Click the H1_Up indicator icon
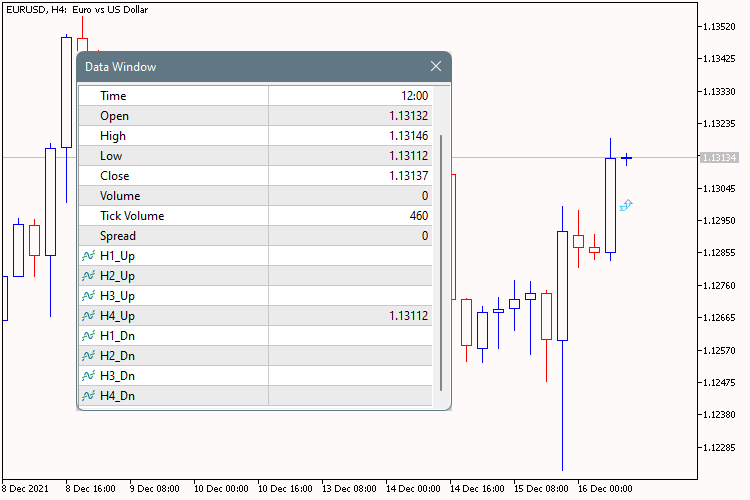The width and height of the screenshot is (750, 500). tap(88, 256)
